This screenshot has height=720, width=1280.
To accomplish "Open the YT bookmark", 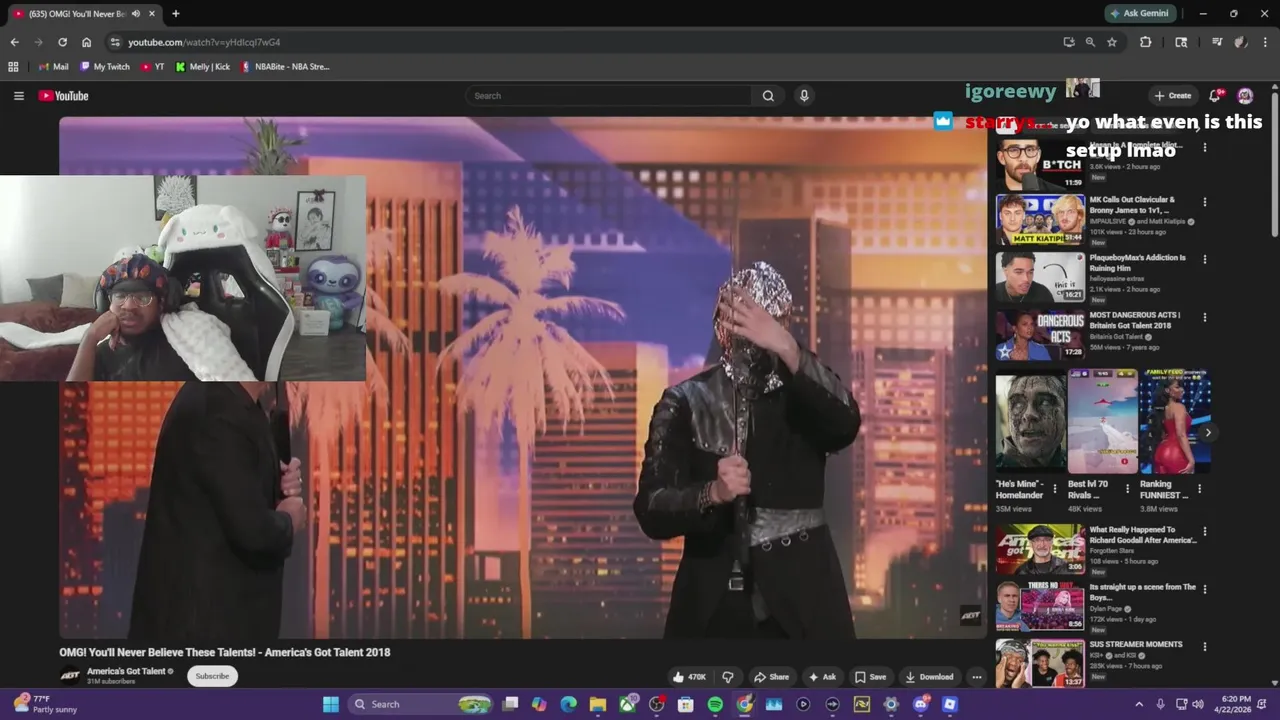I will click(x=153, y=67).
